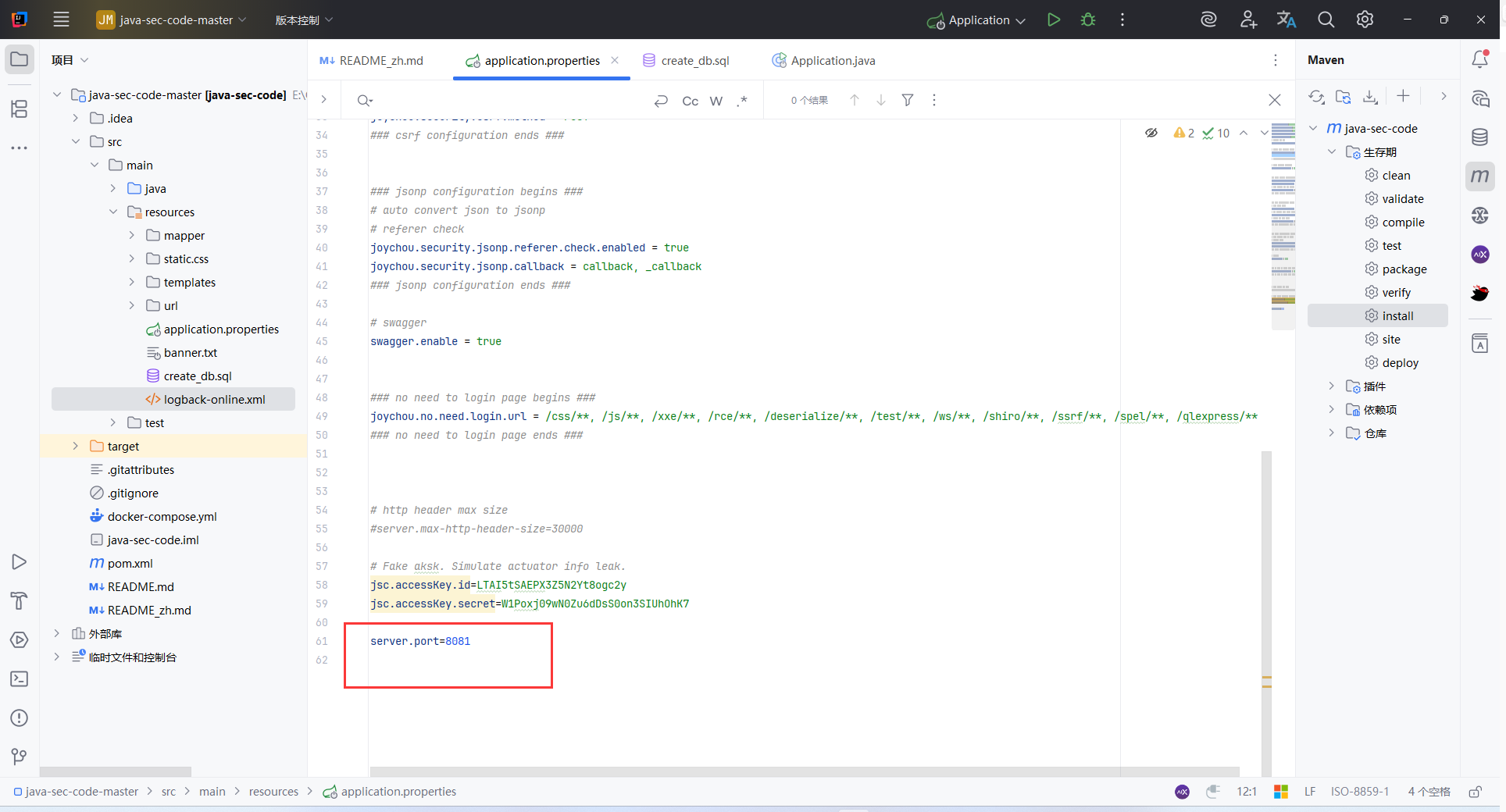Open the project name dropdown
This screenshot has width=1506, height=812.
point(172,20)
